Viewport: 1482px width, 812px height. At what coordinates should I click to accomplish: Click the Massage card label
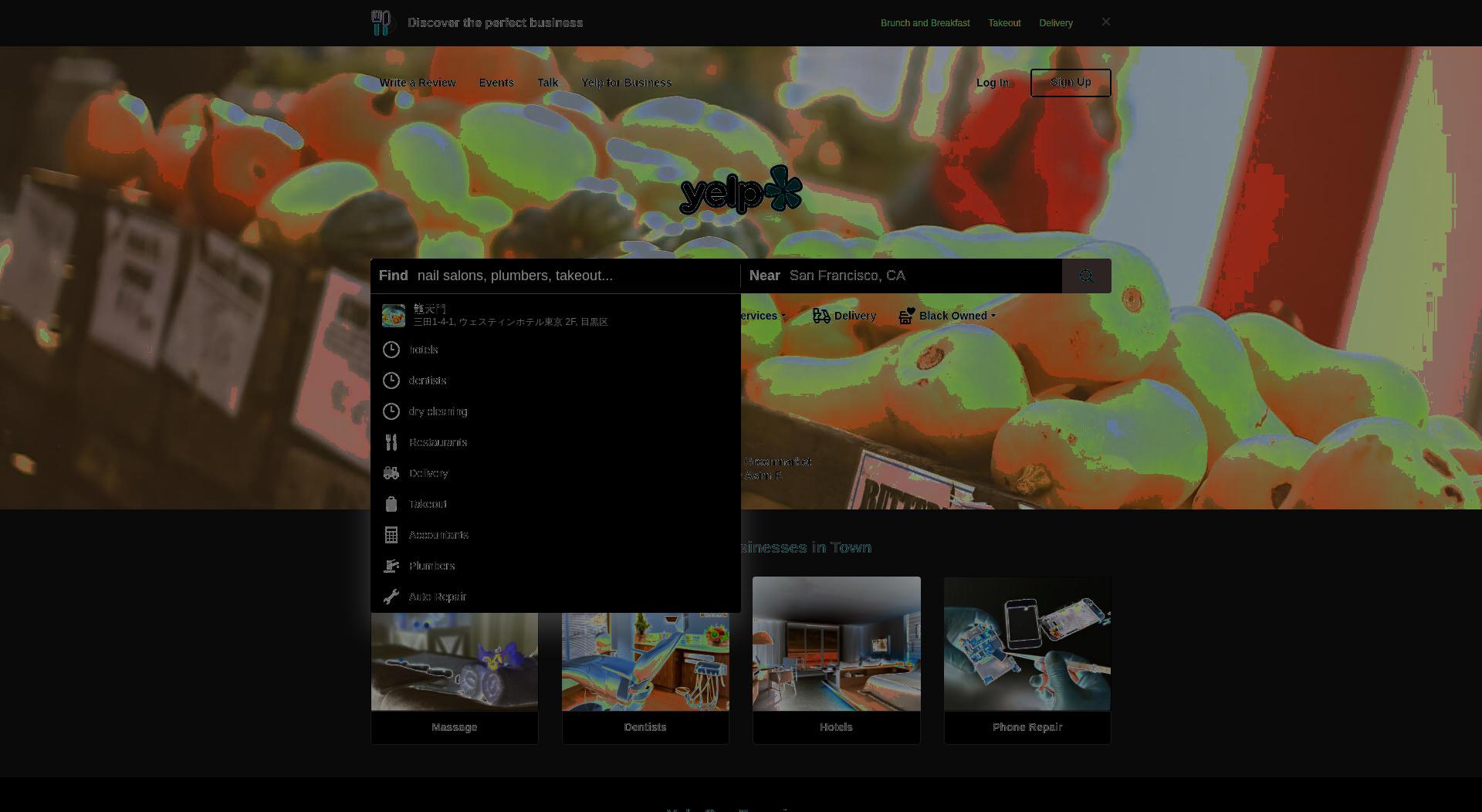(x=454, y=727)
